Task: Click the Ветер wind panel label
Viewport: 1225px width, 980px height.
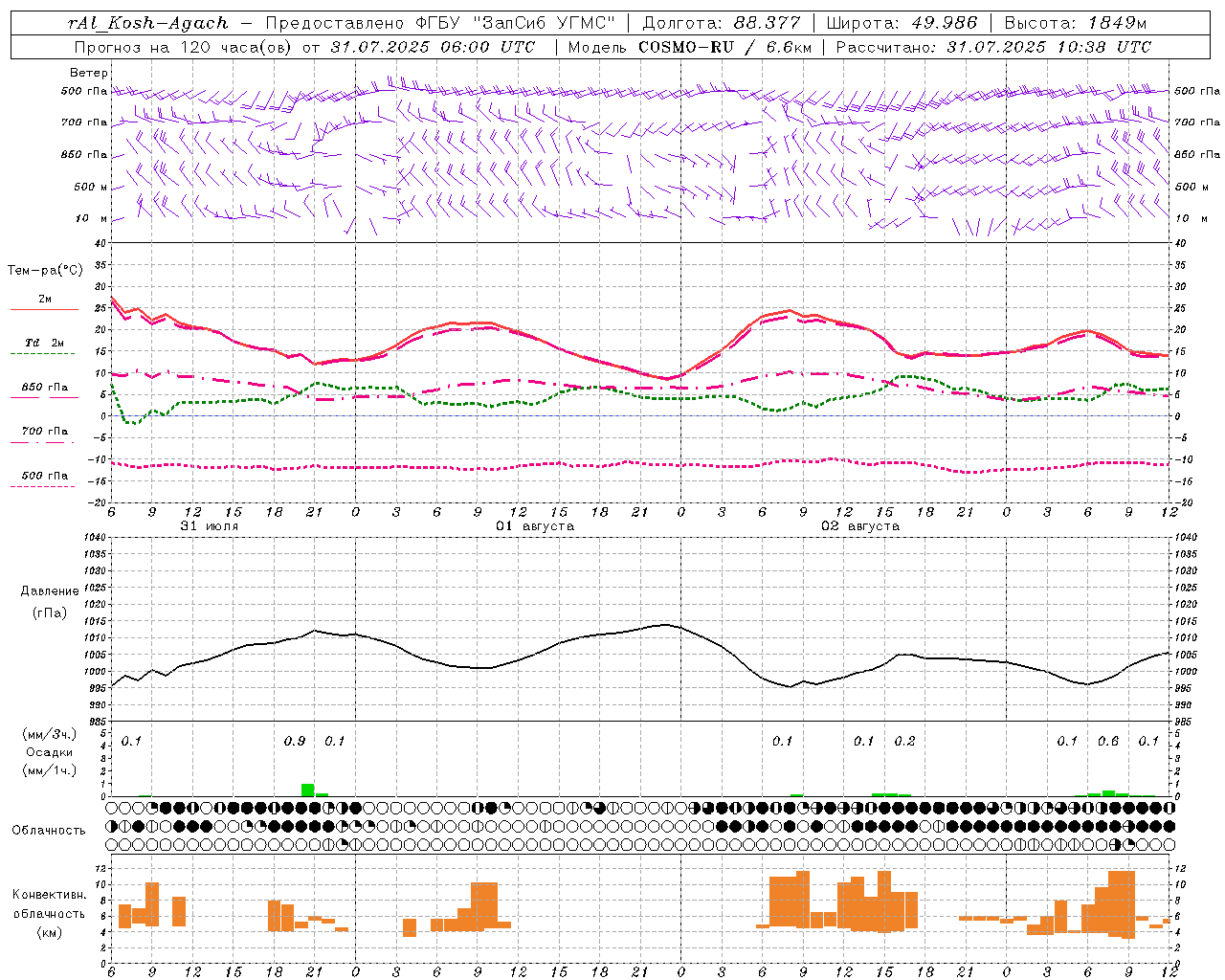Action: 89,73
